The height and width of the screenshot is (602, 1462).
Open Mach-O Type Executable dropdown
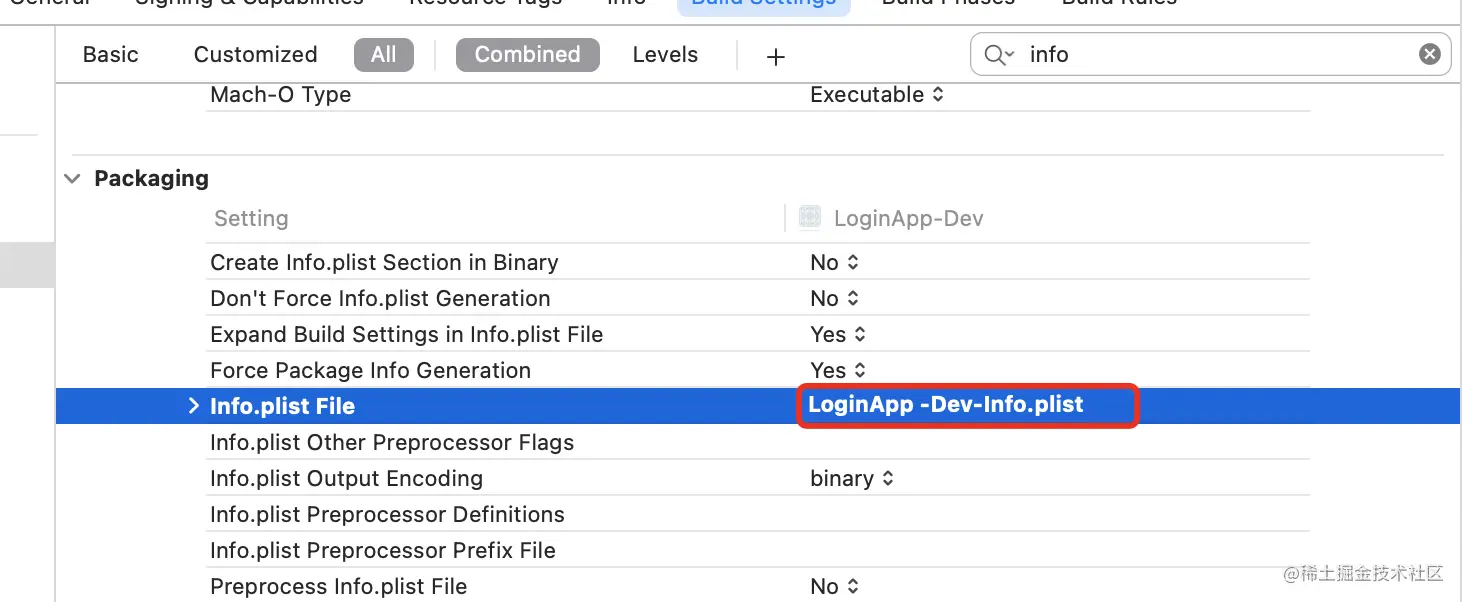point(876,95)
